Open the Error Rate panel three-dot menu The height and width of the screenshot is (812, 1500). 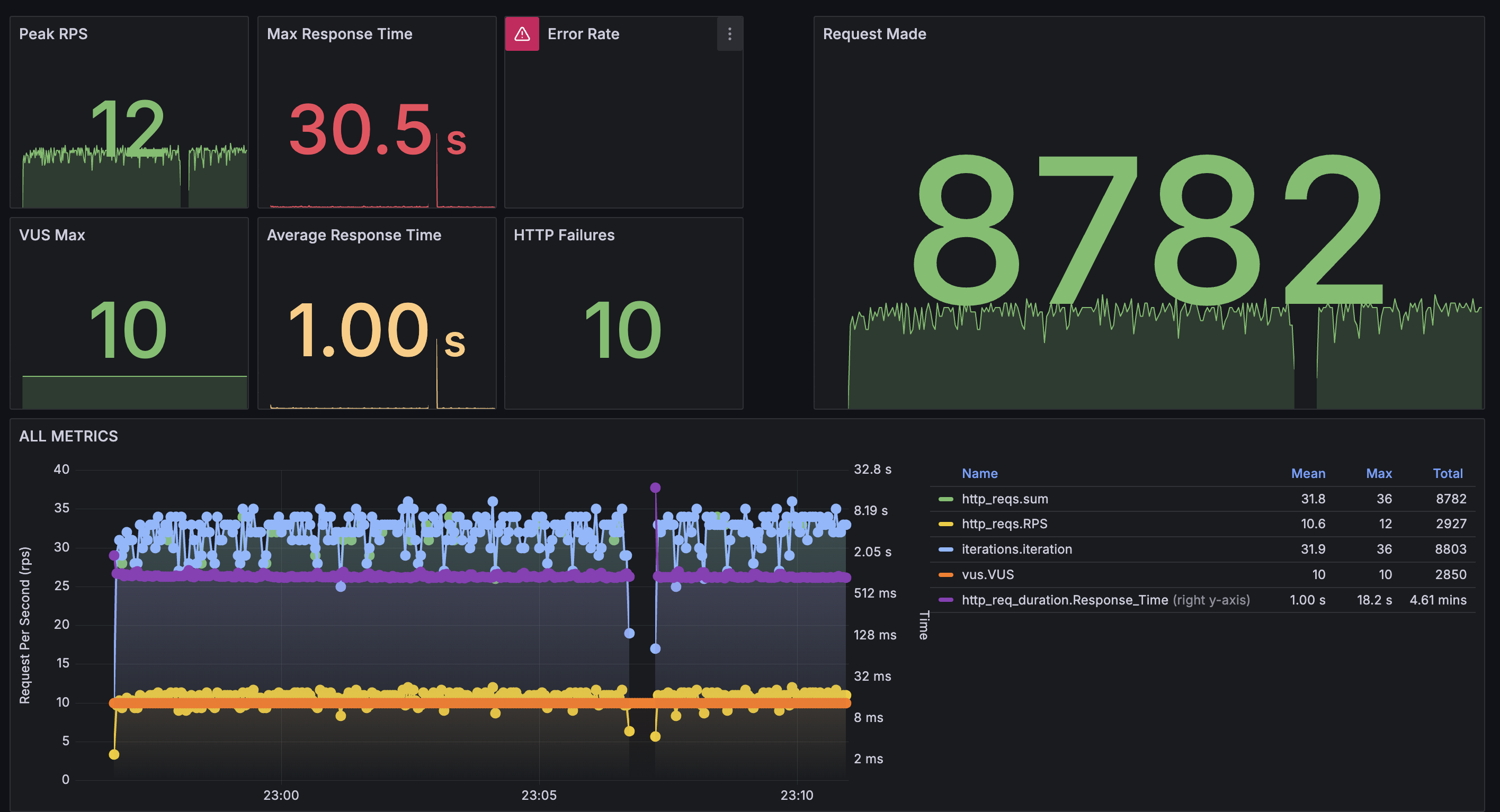pyautogui.click(x=729, y=34)
